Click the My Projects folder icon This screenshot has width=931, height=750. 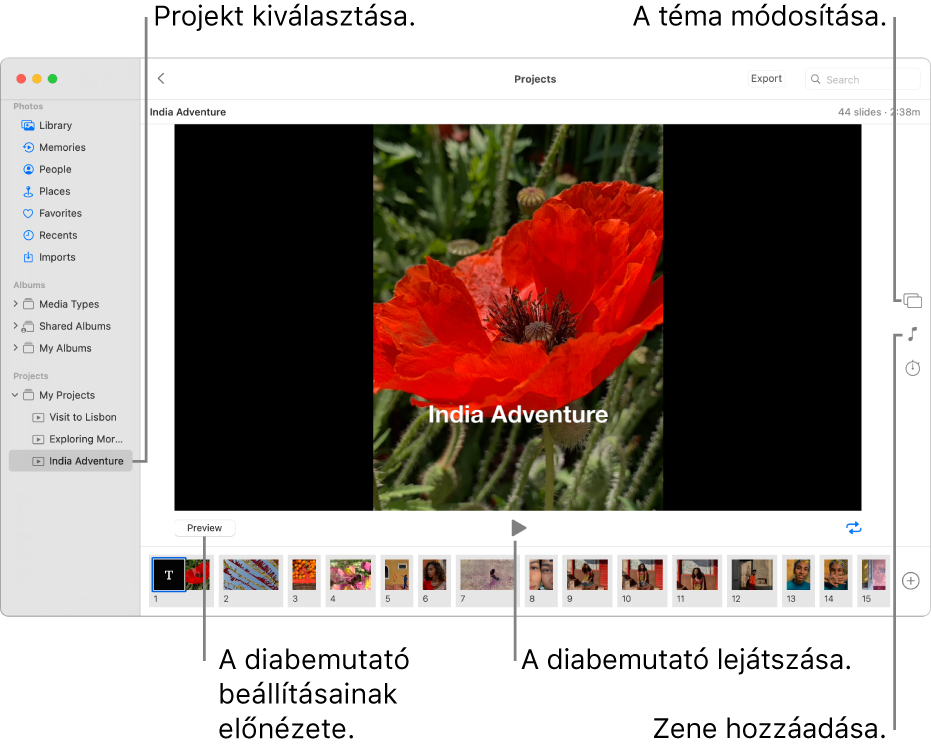tap(28, 395)
